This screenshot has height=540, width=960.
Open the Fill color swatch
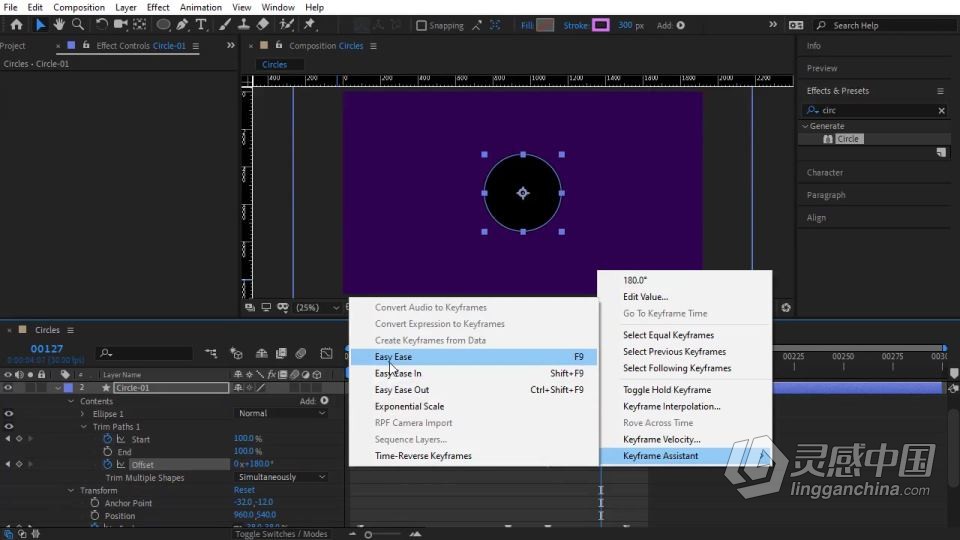(545, 25)
